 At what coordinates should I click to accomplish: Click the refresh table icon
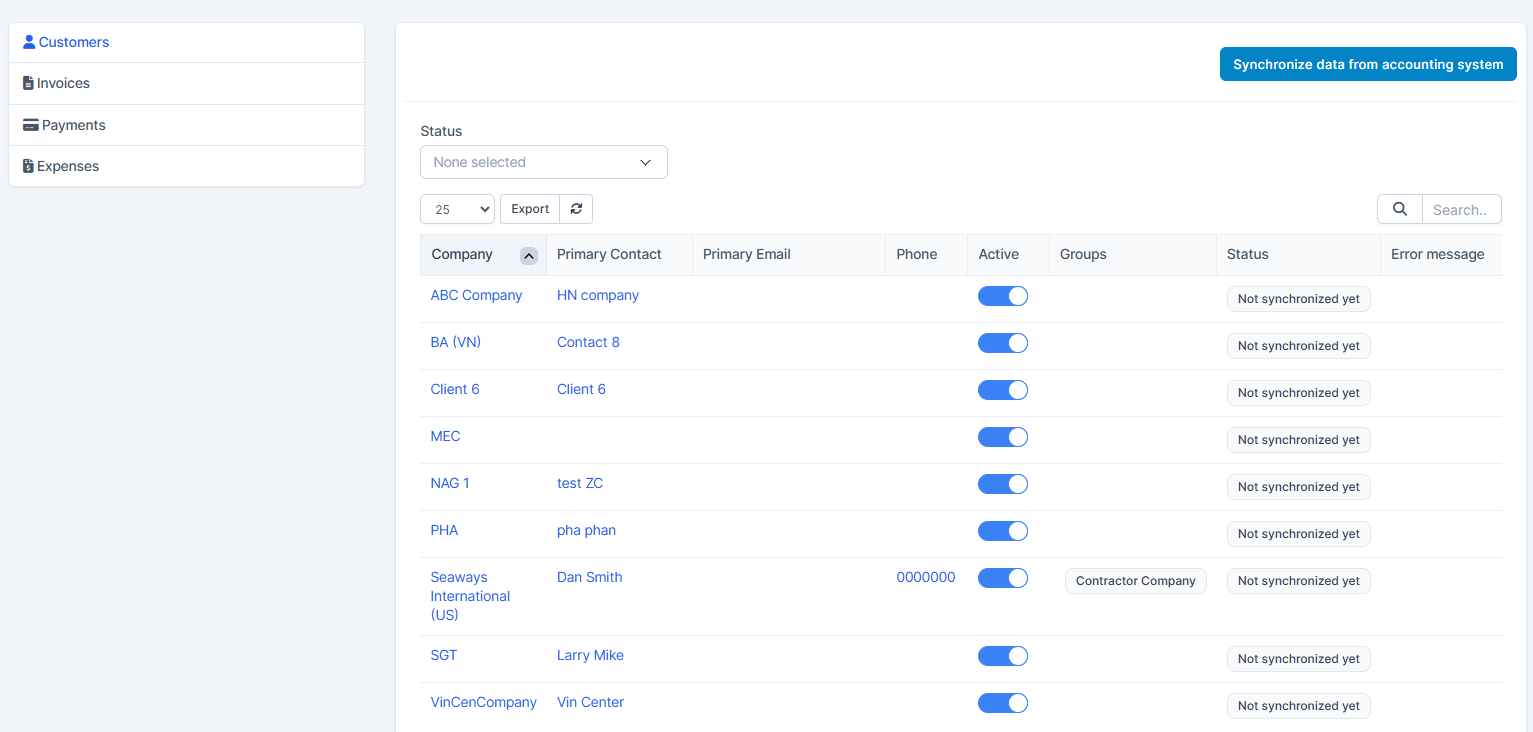click(576, 209)
